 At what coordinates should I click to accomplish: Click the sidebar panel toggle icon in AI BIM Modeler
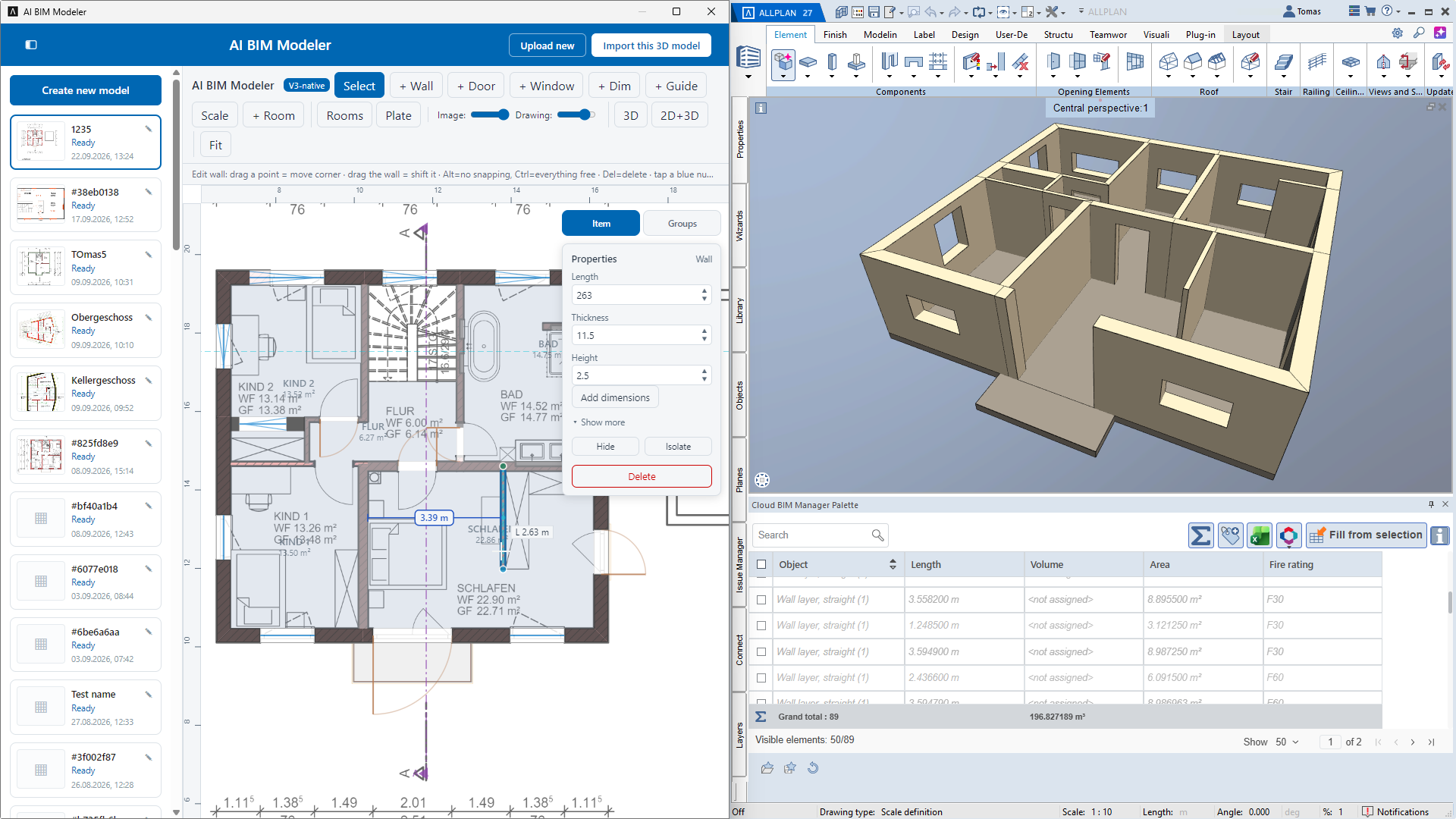click(x=31, y=45)
